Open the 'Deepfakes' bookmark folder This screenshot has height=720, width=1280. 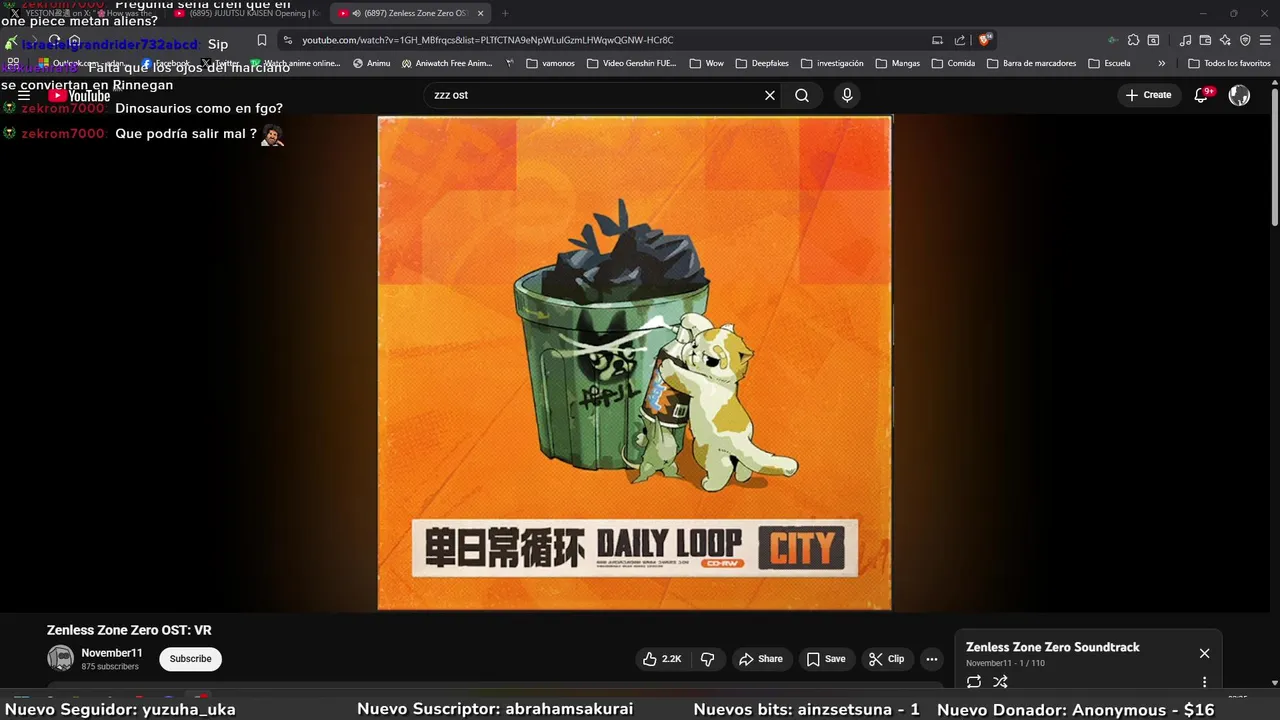pos(762,63)
